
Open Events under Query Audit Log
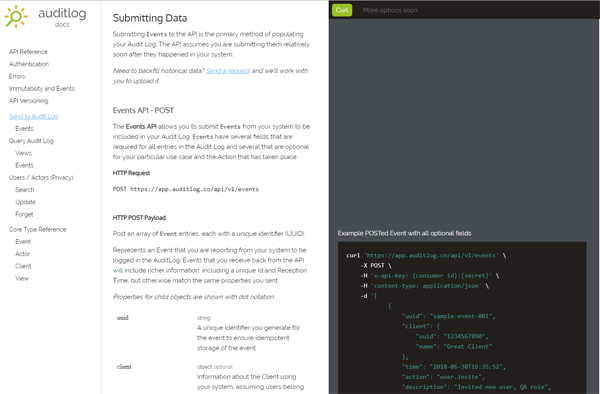24,165
